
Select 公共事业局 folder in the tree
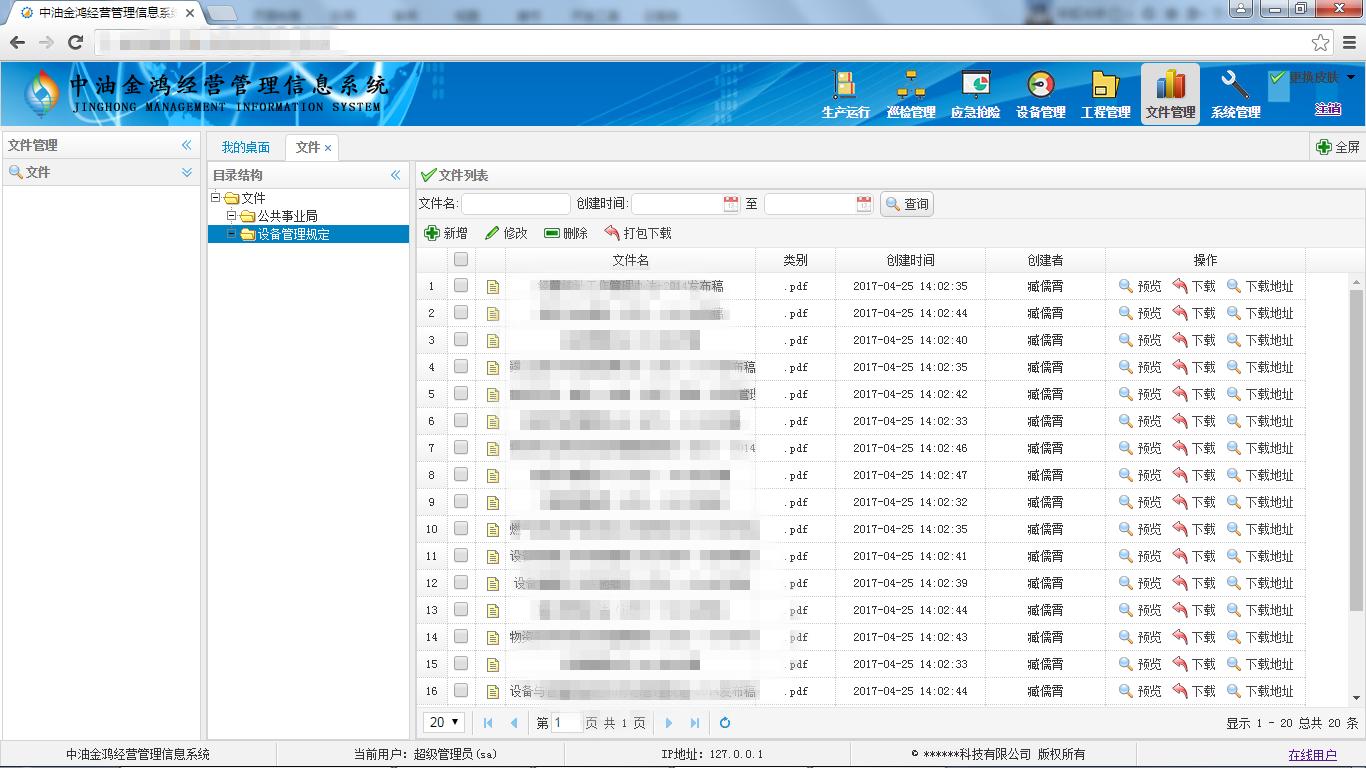pyautogui.click(x=287, y=216)
